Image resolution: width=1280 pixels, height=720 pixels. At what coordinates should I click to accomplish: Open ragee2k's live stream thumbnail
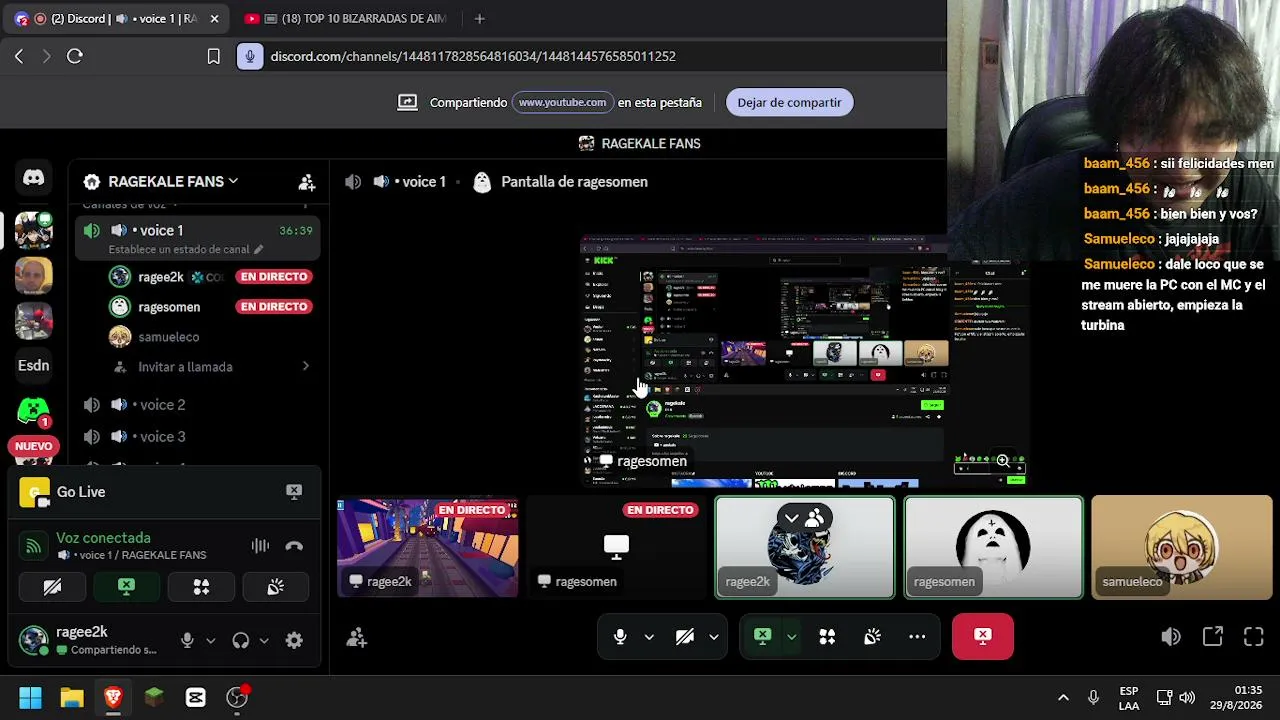click(428, 548)
